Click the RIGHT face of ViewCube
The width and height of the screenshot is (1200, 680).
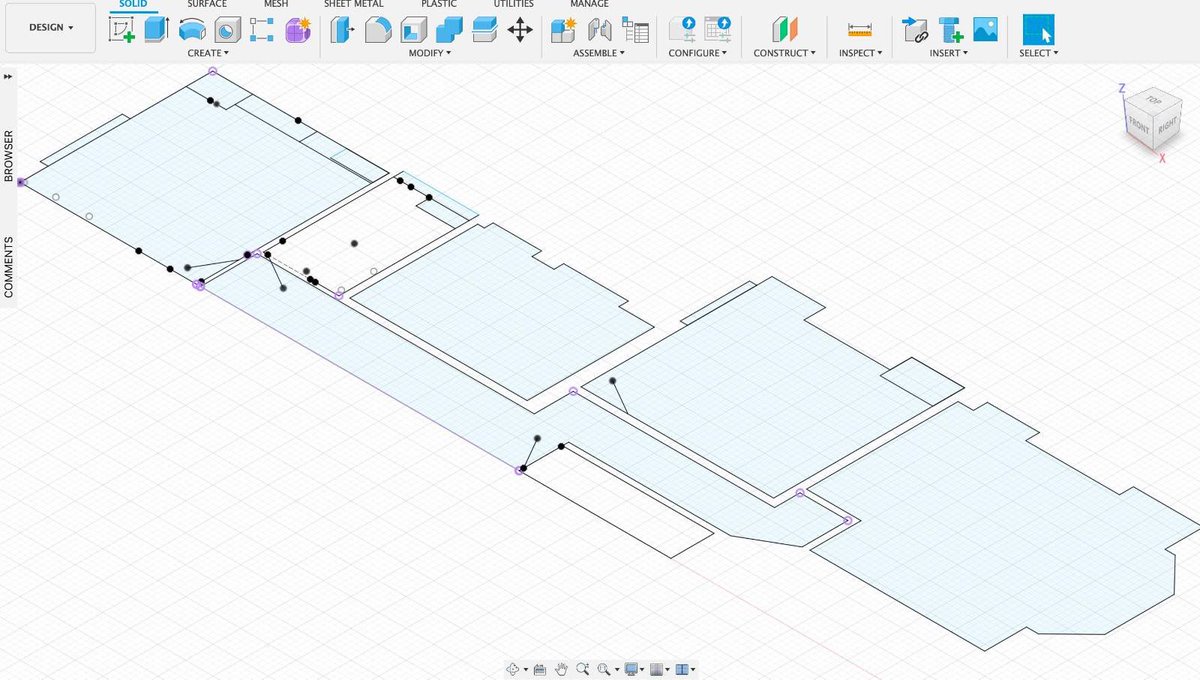click(x=1167, y=127)
